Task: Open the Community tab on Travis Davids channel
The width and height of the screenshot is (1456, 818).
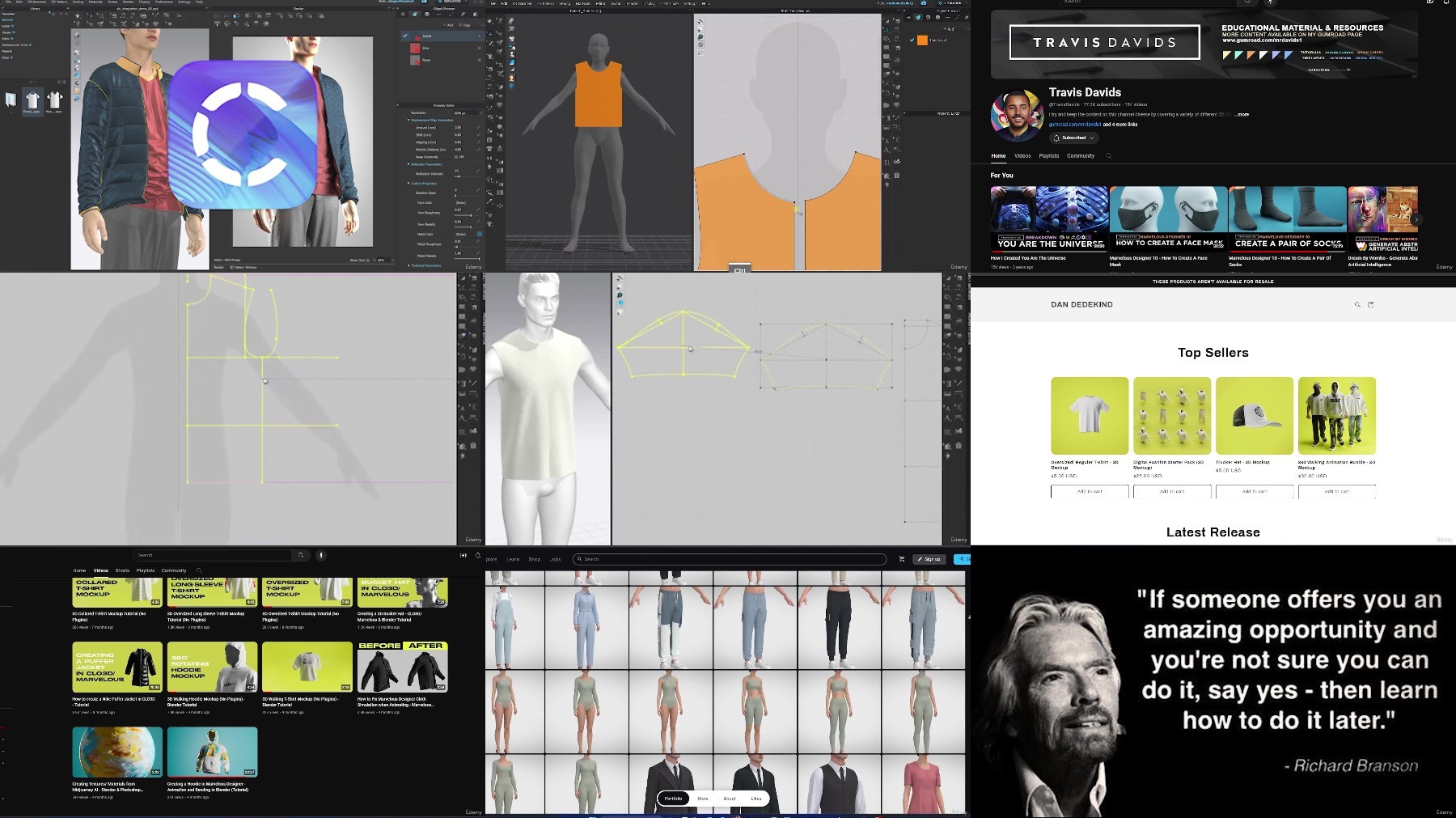Action: pyautogui.click(x=1081, y=156)
